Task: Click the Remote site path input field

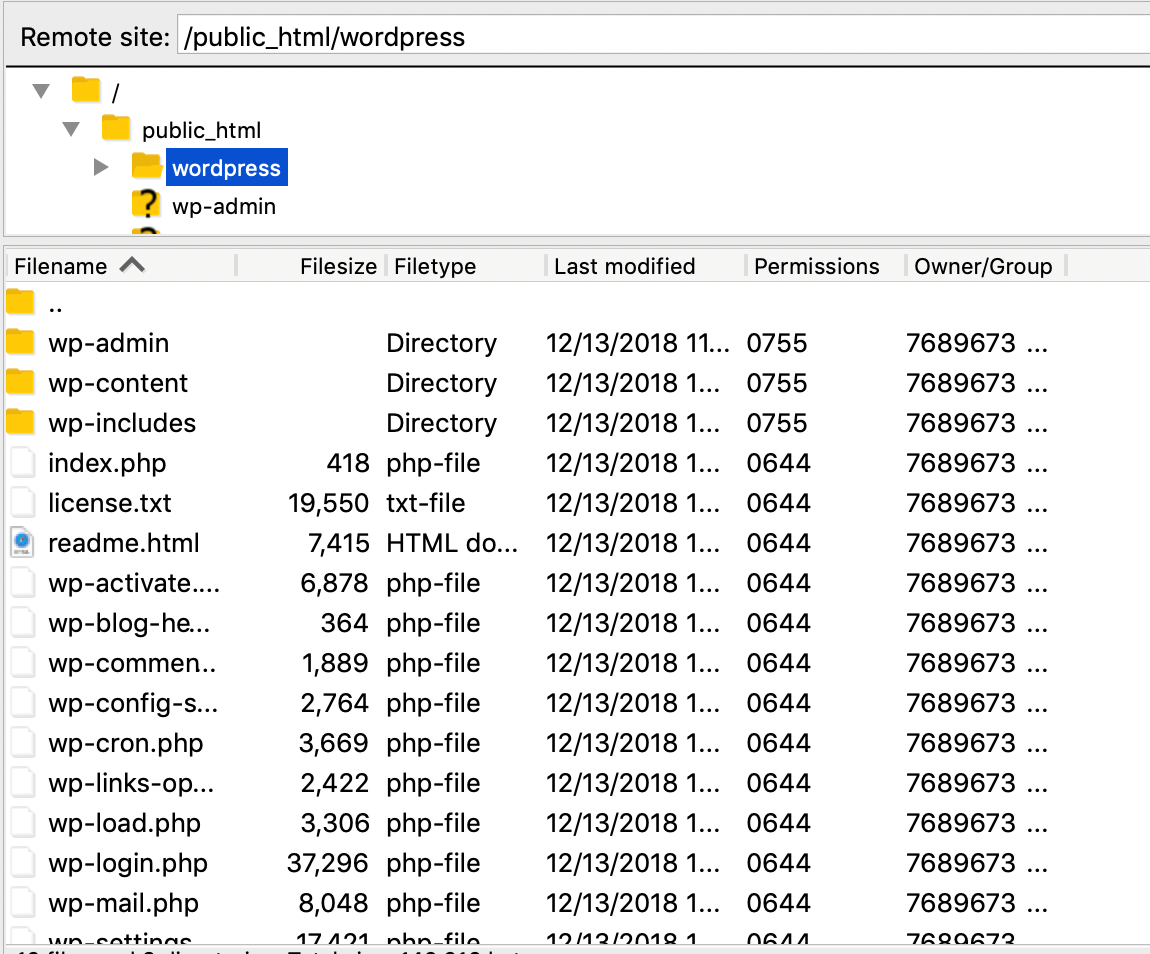Action: pos(660,37)
